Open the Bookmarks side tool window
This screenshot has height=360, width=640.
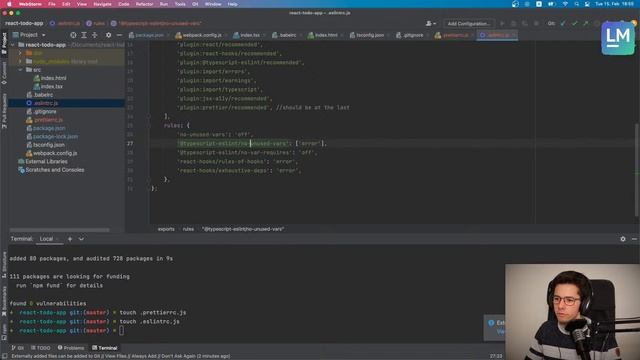tap(4, 300)
